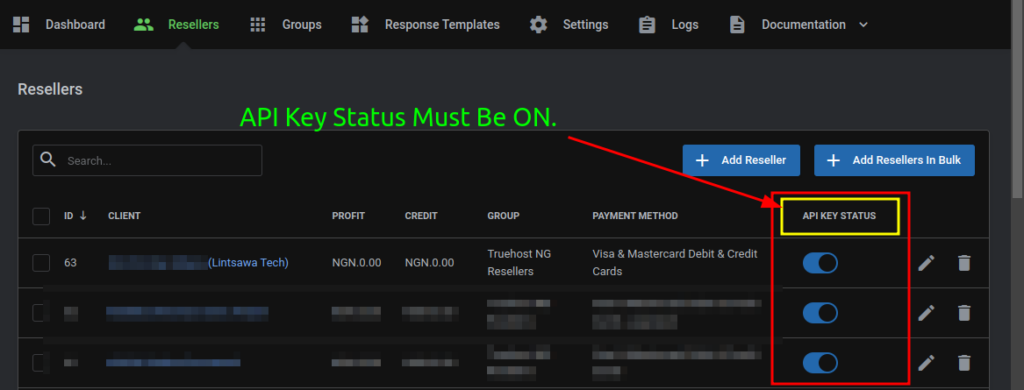1024x390 pixels.
Task: Go to the Dashboard menu
Action: (75, 25)
